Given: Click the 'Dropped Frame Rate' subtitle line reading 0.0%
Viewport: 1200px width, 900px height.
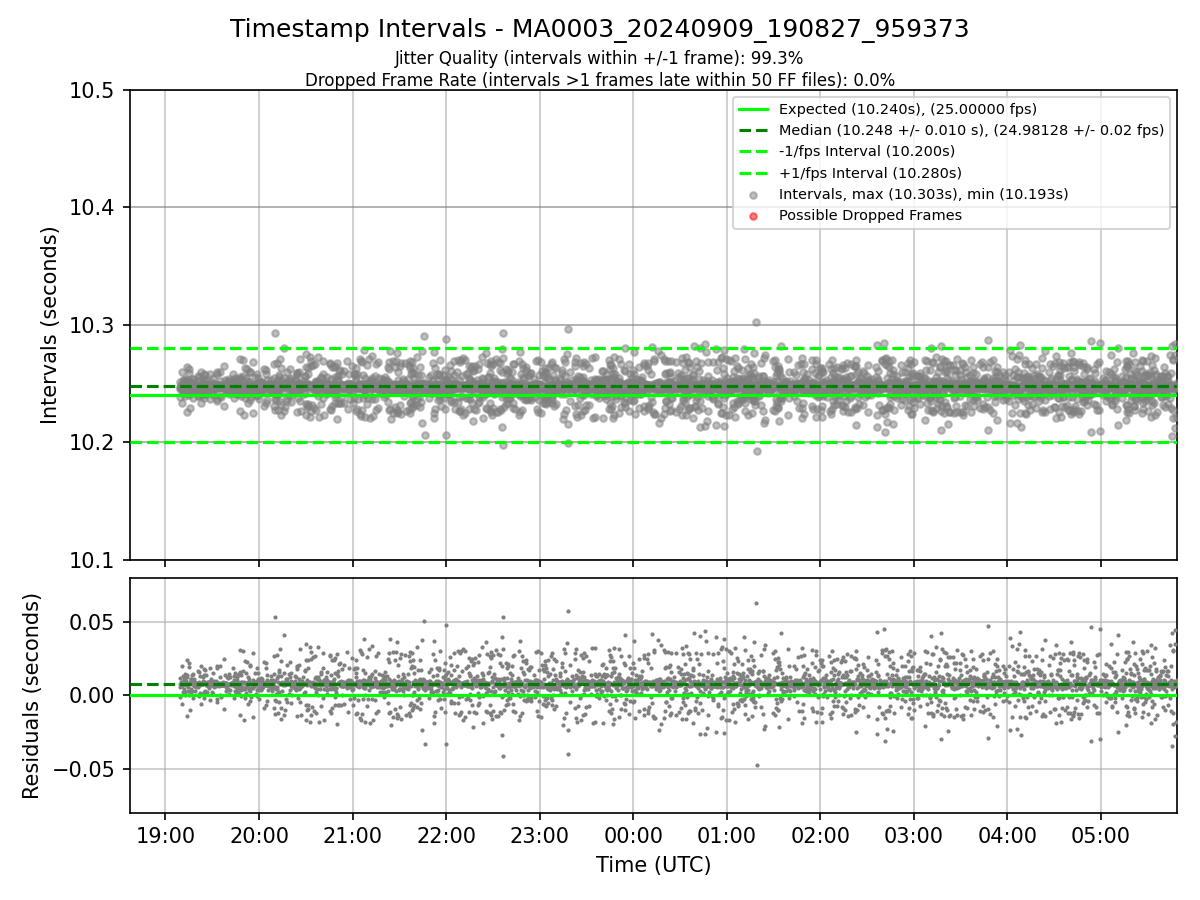Looking at the screenshot, I should [599, 79].
